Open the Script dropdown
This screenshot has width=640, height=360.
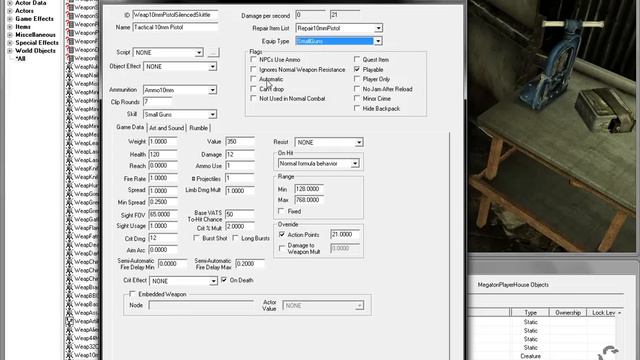199,53
